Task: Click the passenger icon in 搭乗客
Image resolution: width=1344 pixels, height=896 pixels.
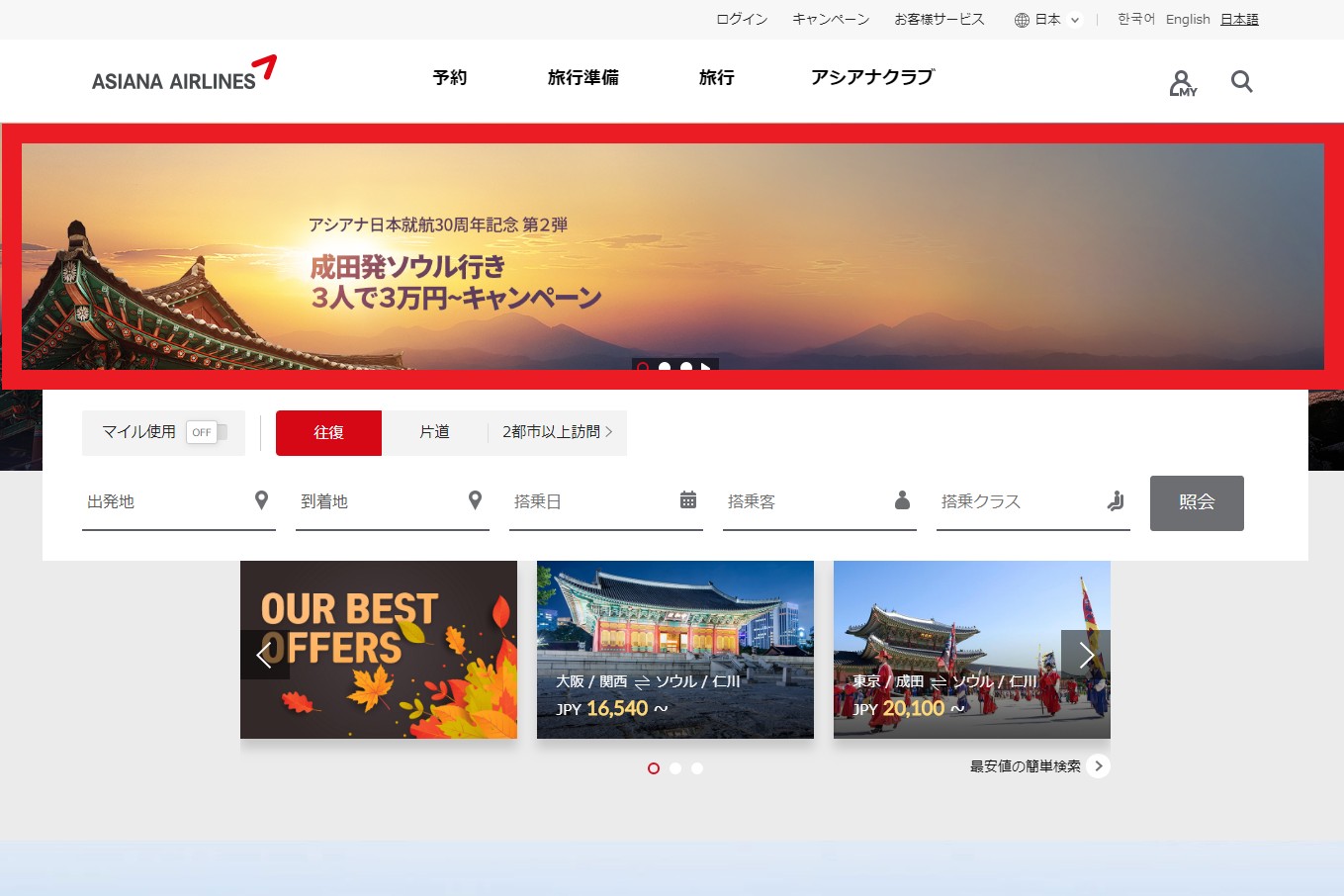Action: click(x=902, y=500)
